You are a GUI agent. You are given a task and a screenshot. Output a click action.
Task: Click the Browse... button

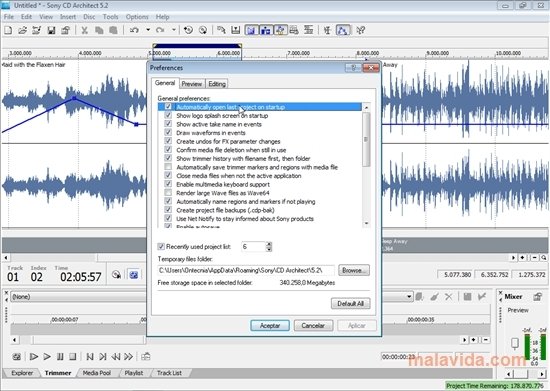point(354,270)
